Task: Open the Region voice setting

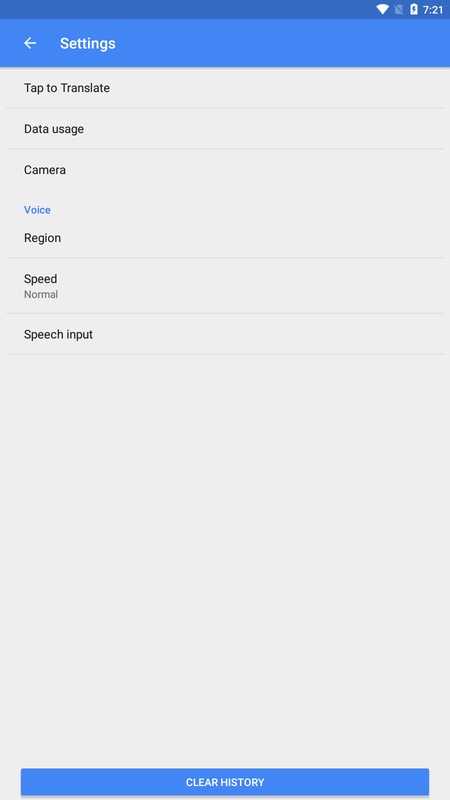Action: [225, 238]
